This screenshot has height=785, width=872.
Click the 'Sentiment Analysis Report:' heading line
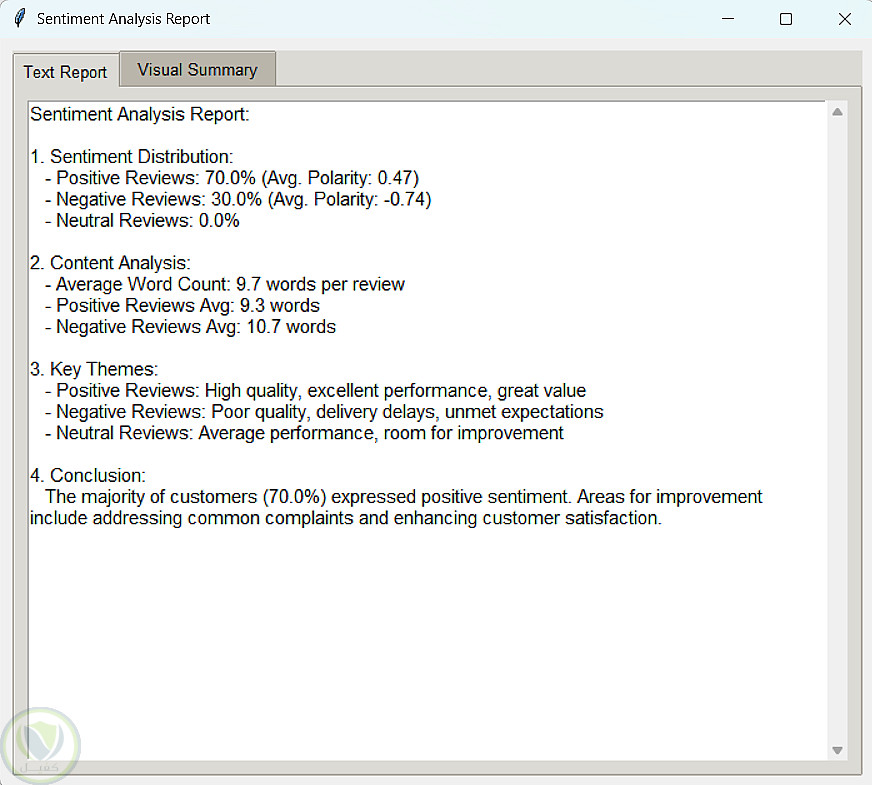coord(140,114)
